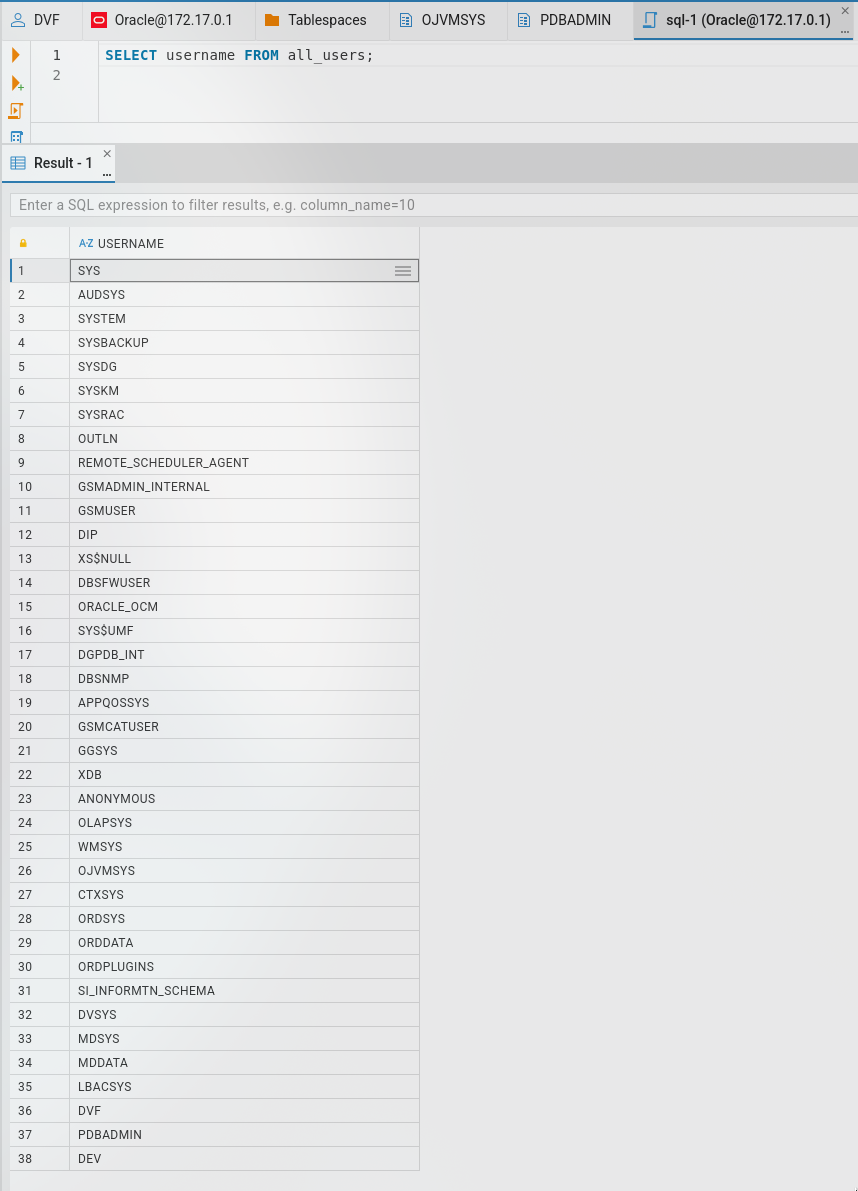
Task: Select the MDSYS cell
Action: (244, 1038)
